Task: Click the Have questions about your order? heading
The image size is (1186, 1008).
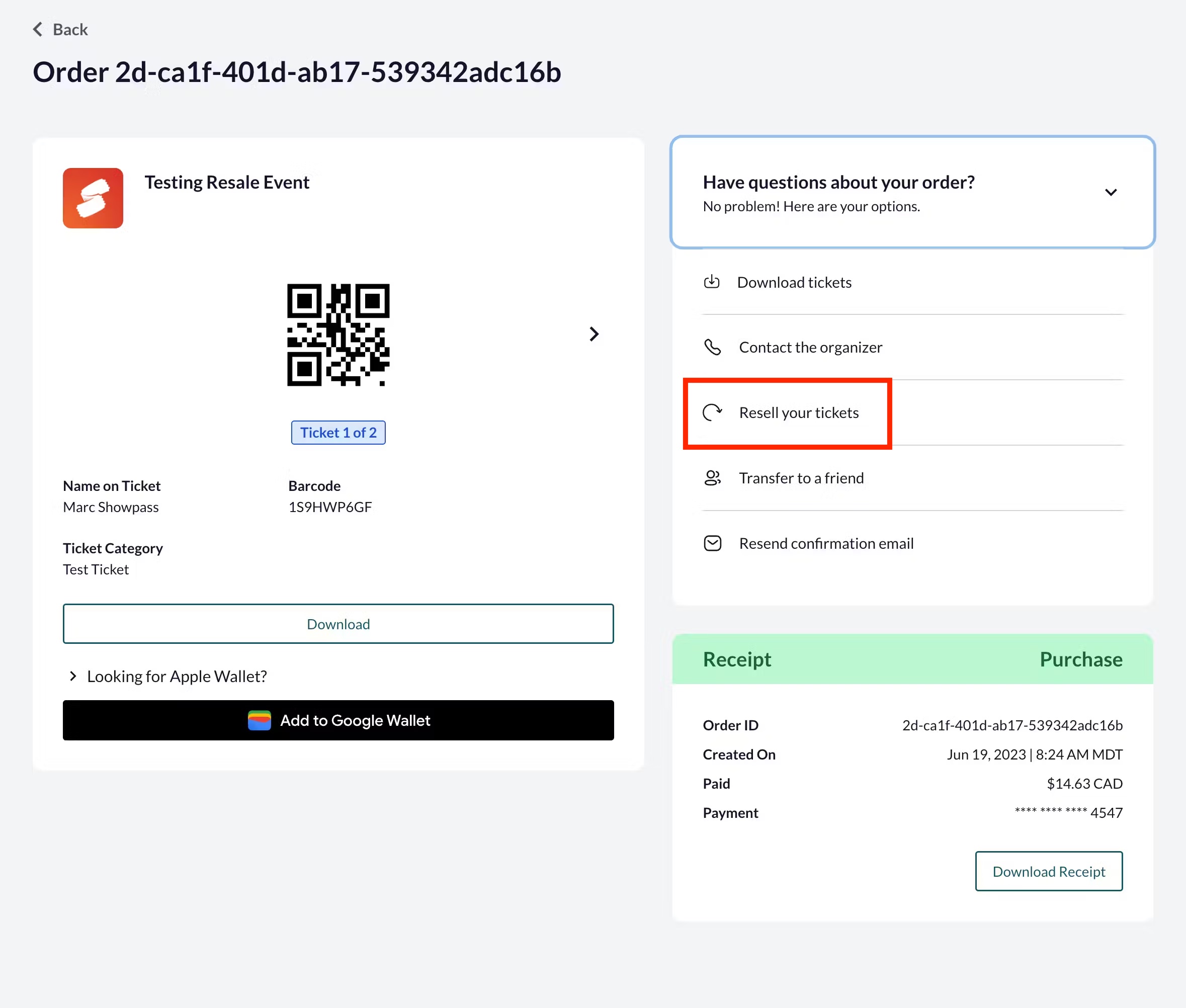Action: point(838,182)
